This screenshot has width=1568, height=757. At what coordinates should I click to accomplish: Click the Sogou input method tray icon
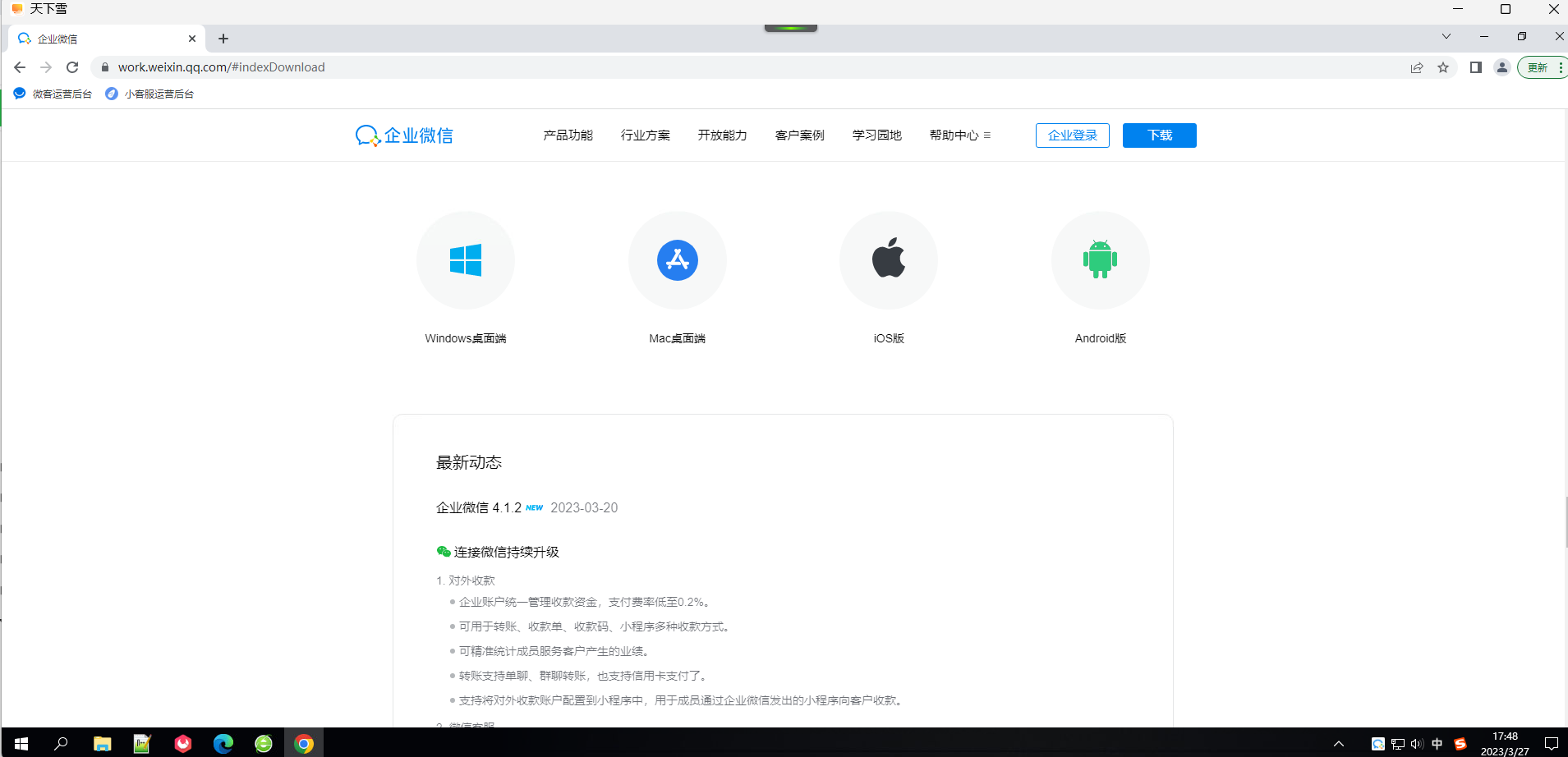pos(1460,744)
